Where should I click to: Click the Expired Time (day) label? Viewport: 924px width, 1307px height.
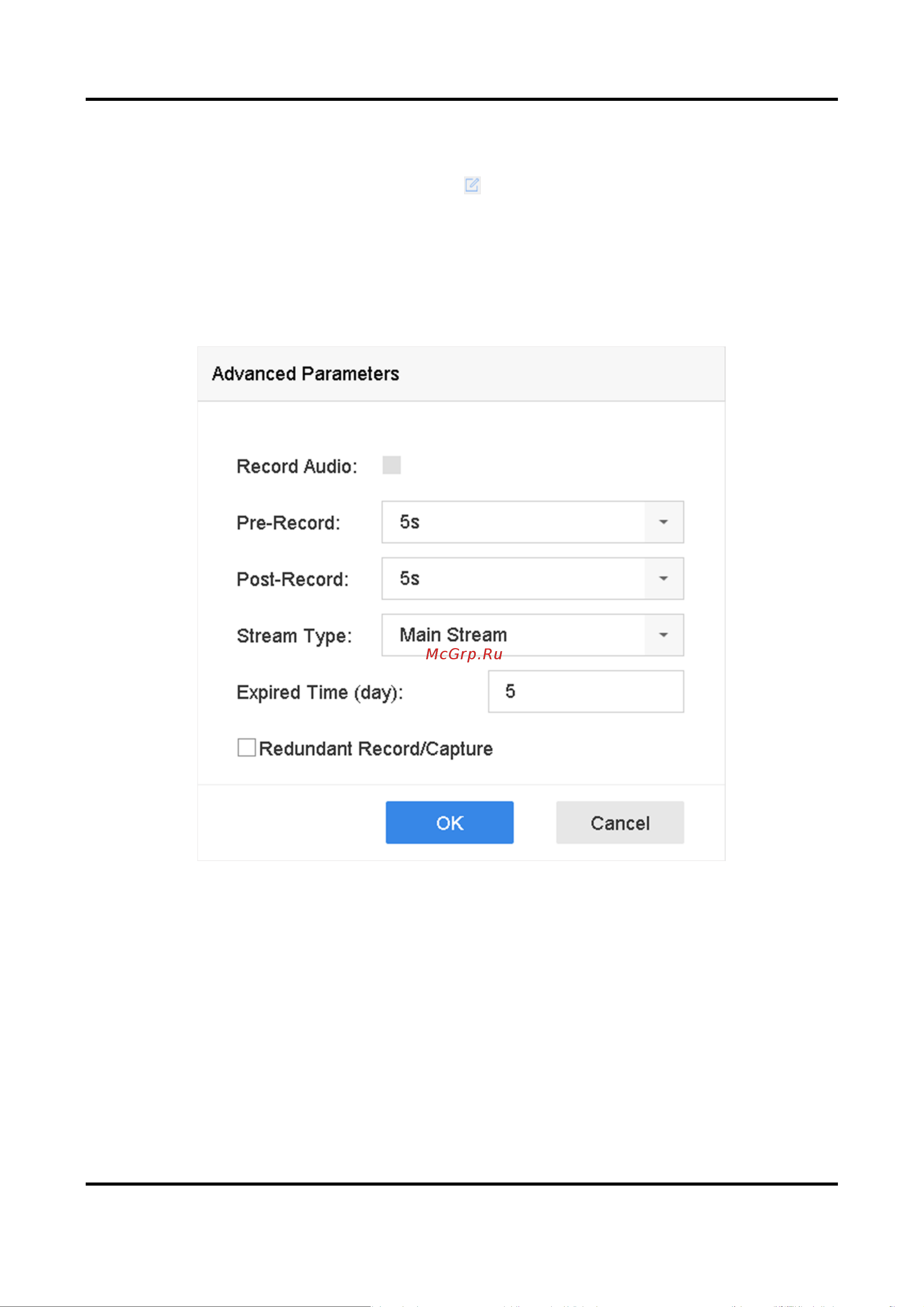(320, 693)
